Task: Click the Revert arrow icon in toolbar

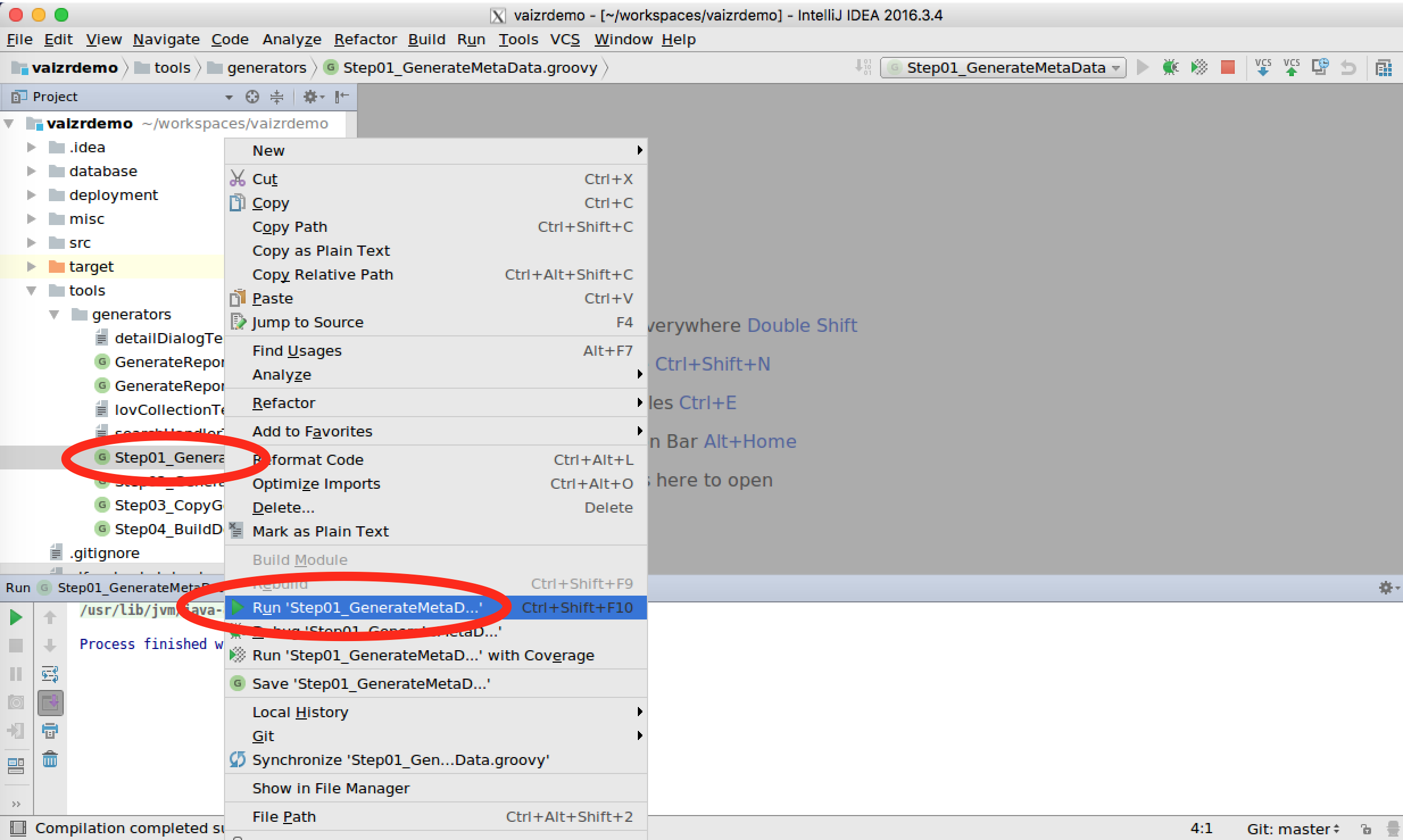Action: click(x=1348, y=68)
